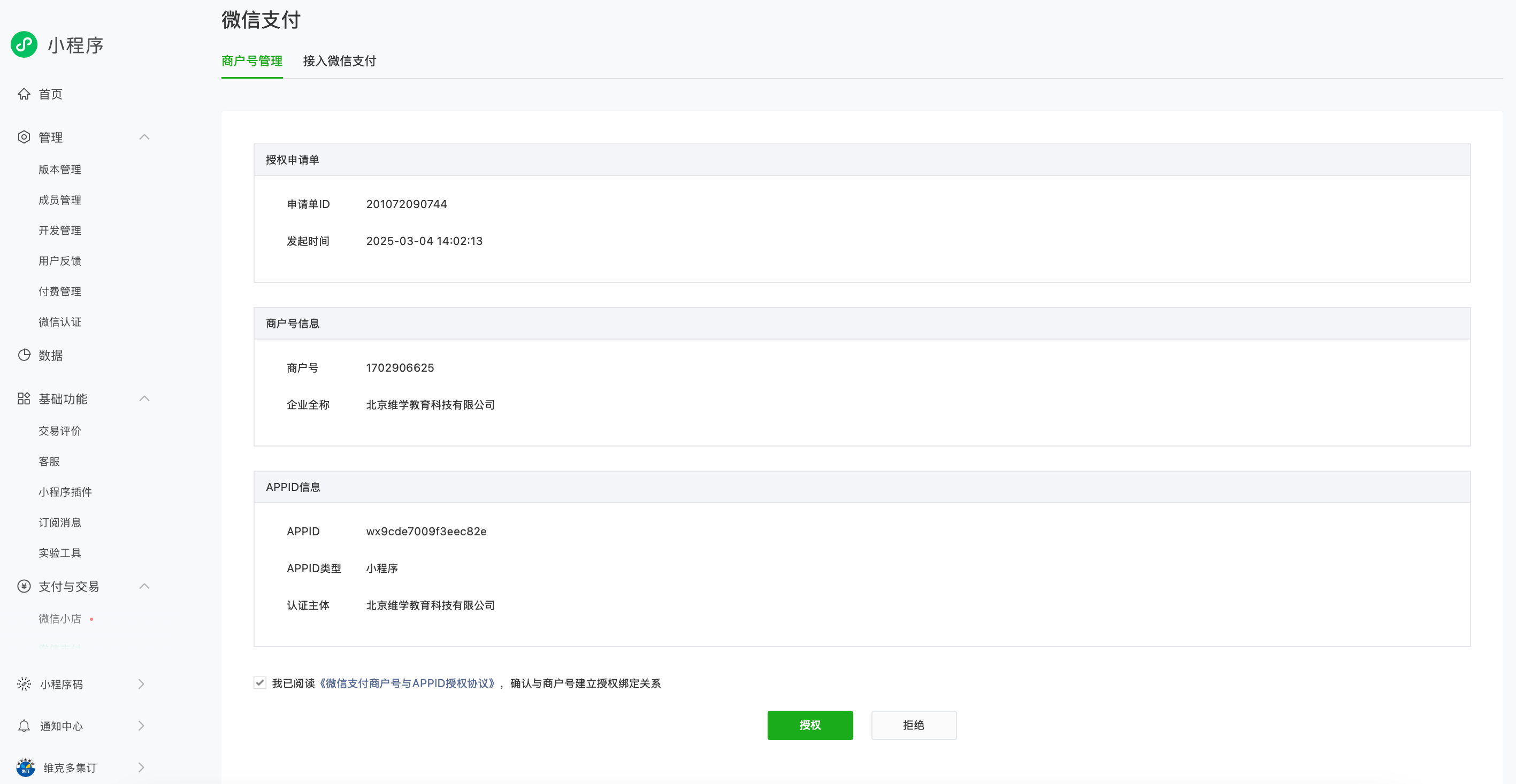The height and width of the screenshot is (784, 1516).
Task: Click the 拒绝 button
Action: [x=913, y=725]
